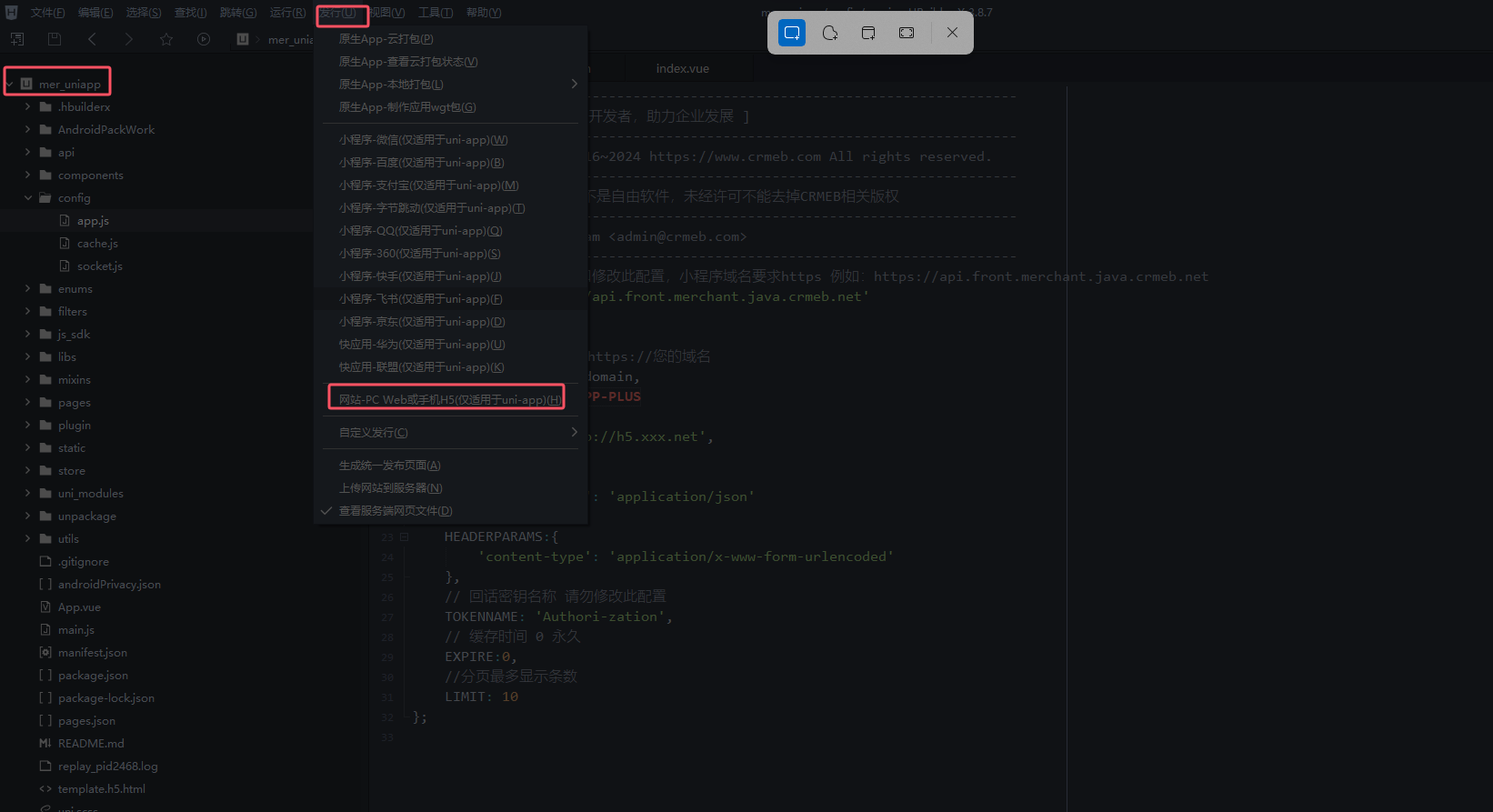Choose 网站-PC Web或手机H5 publish option
This screenshot has height=812, width=1493.
(450, 399)
